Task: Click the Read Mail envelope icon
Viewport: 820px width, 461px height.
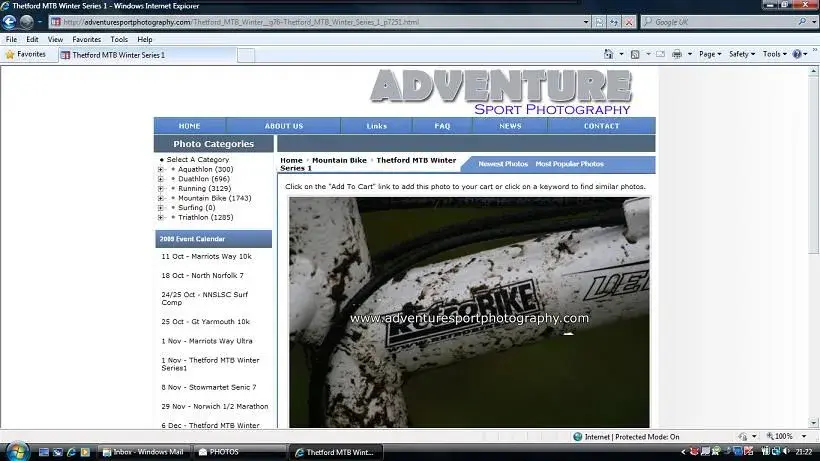Action: (660, 54)
